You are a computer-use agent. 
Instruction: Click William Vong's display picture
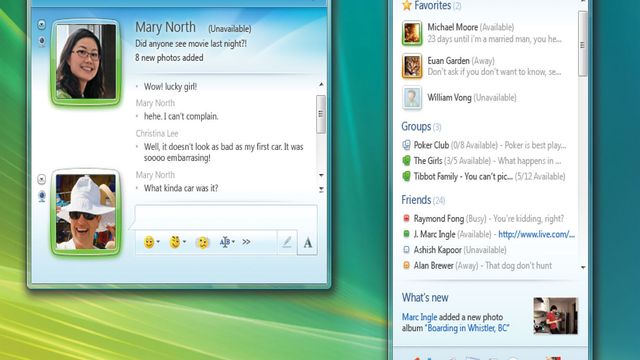coord(412,98)
